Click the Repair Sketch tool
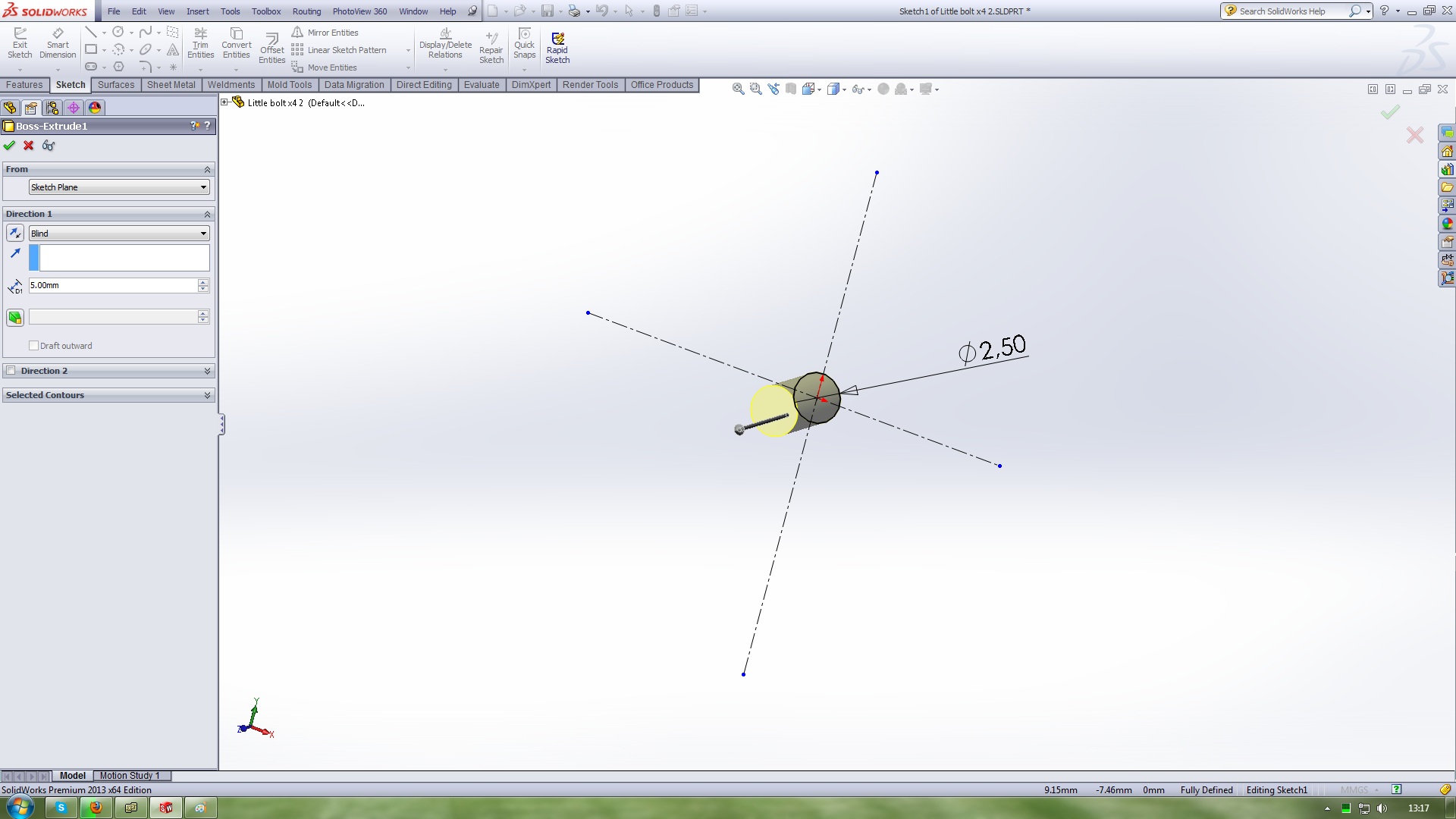Image resolution: width=1456 pixels, height=819 pixels. coord(491,49)
